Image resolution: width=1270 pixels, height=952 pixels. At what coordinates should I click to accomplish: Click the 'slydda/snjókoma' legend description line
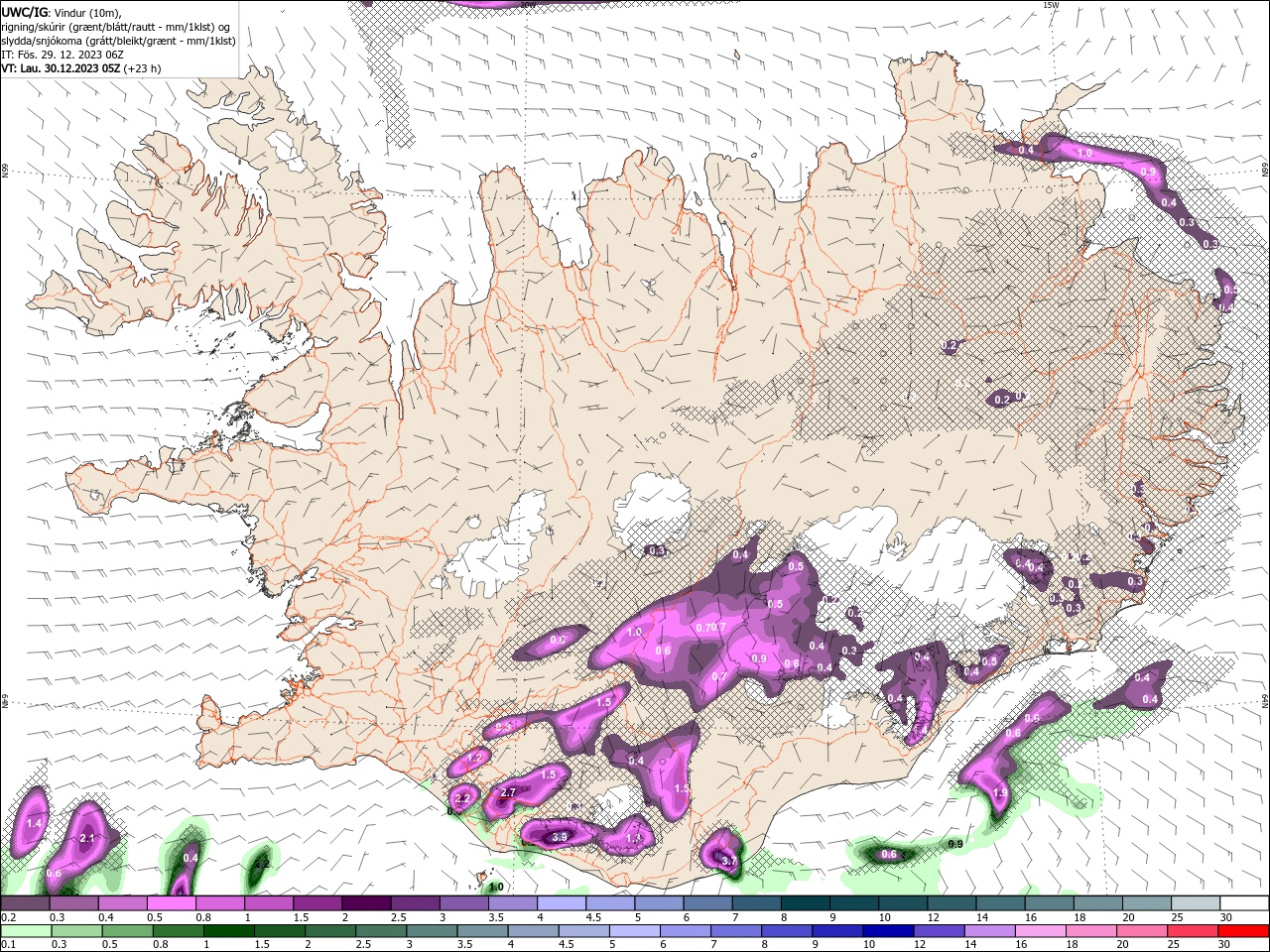click(x=119, y=41)
